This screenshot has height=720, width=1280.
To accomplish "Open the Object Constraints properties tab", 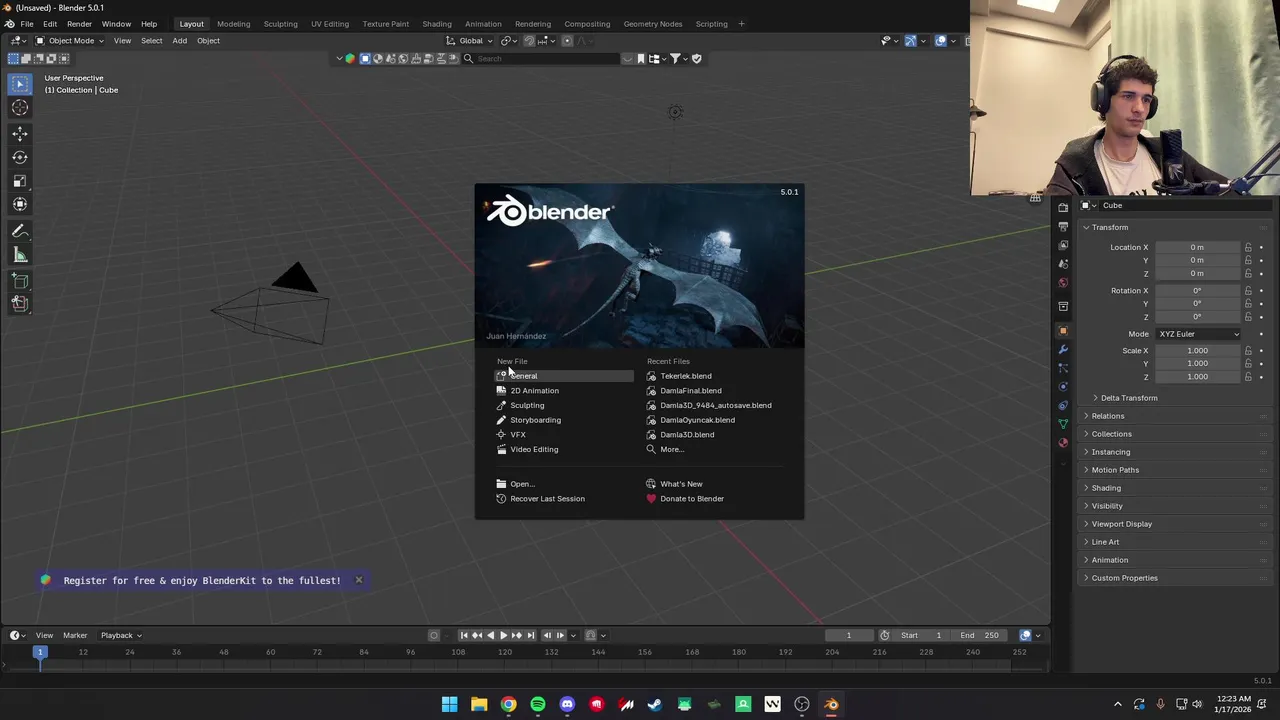I will (1063, 406).
